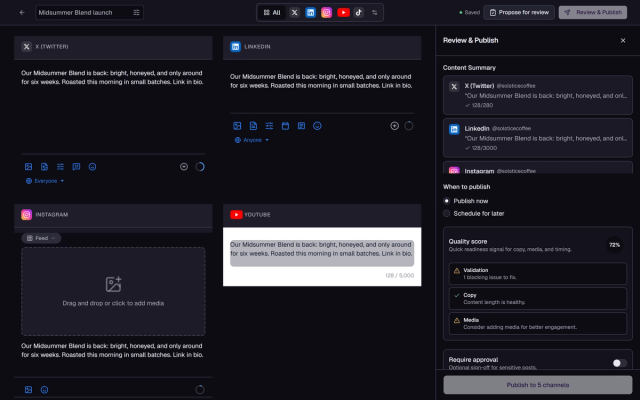Edit the Instagram caption text

click(113, 350)
